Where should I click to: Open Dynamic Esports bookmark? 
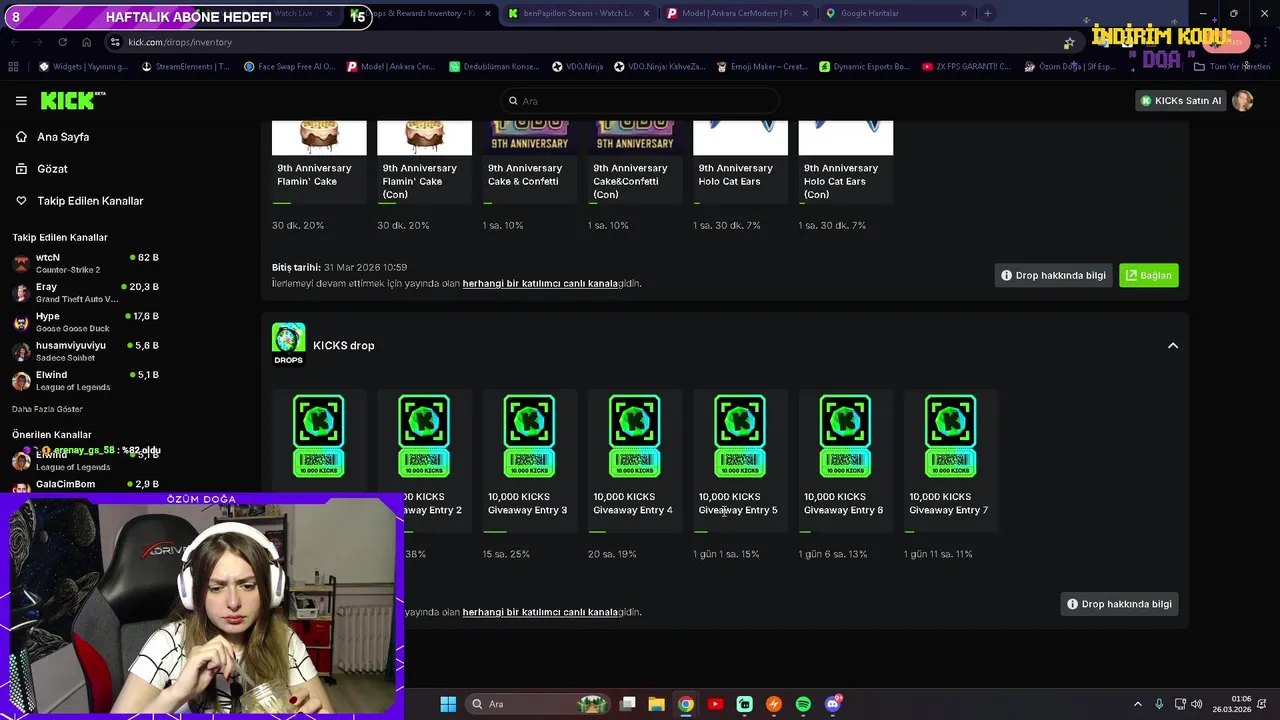(x=864, y=67)
